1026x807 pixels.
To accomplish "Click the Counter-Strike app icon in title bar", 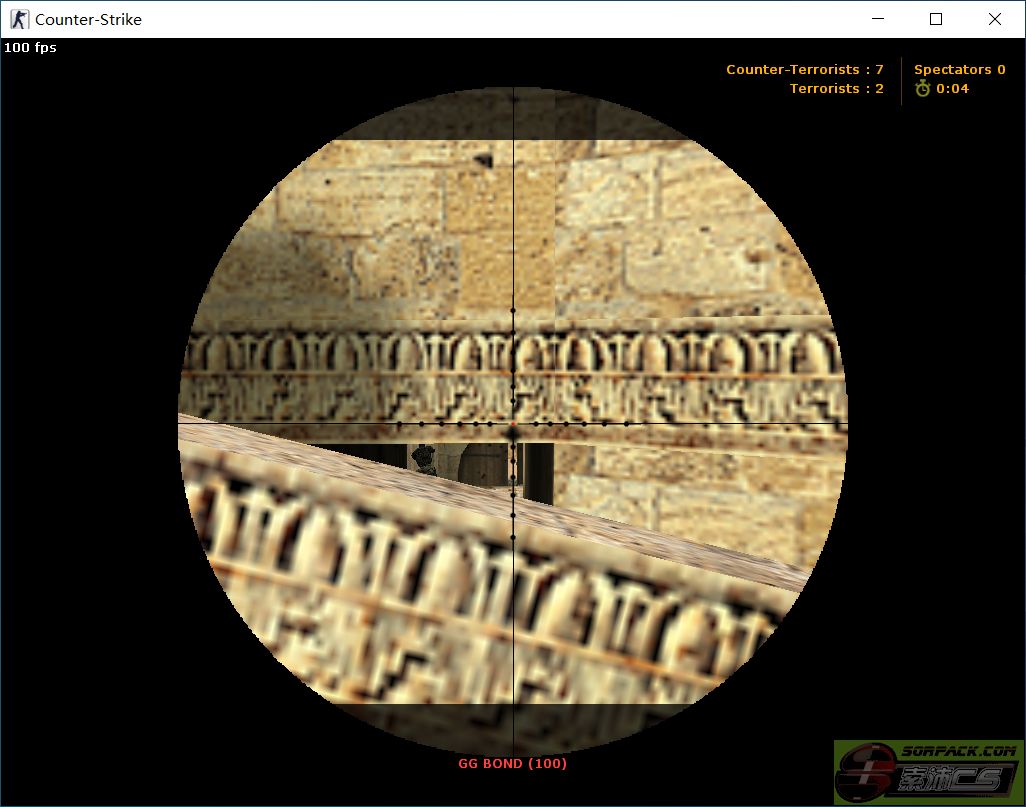I will pyautogui.click(x=19, y=20).
